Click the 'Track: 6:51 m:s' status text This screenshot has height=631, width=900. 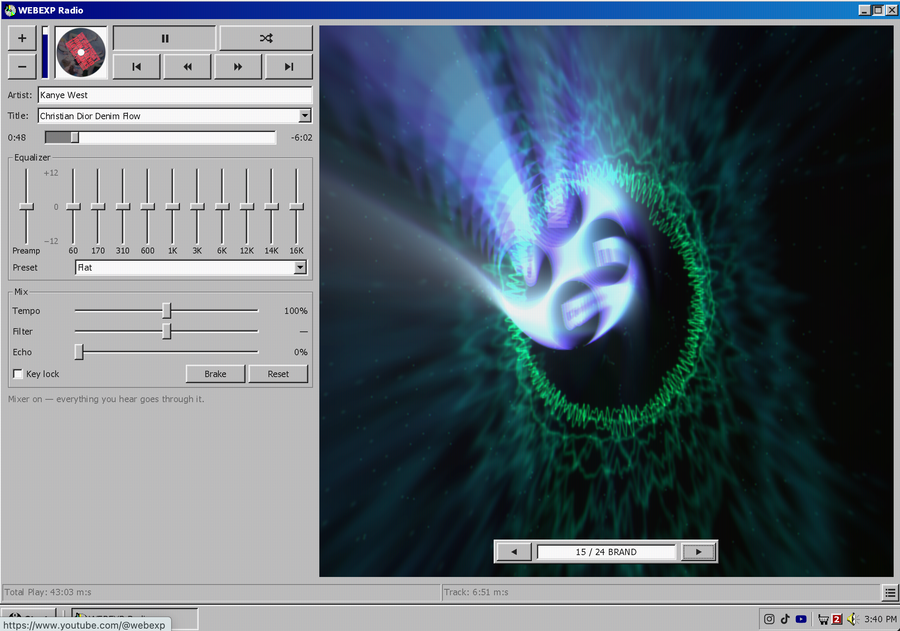(476, 592)
